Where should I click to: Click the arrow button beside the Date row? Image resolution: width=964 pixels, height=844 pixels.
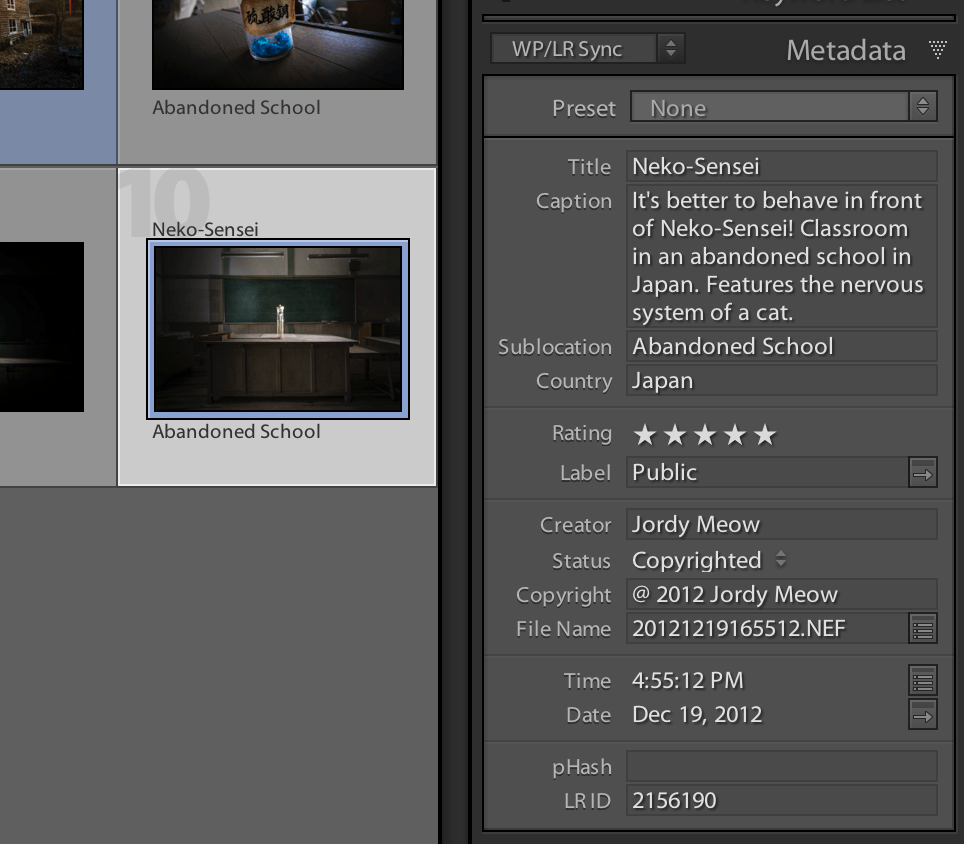click(923, 715)
